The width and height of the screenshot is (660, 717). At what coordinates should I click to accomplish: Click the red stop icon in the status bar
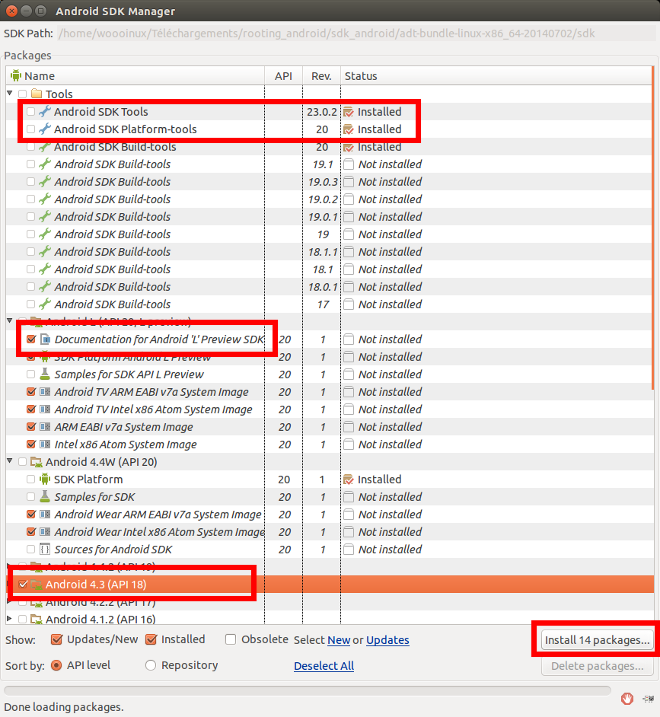pyautogui.click(x=627, y=698)
